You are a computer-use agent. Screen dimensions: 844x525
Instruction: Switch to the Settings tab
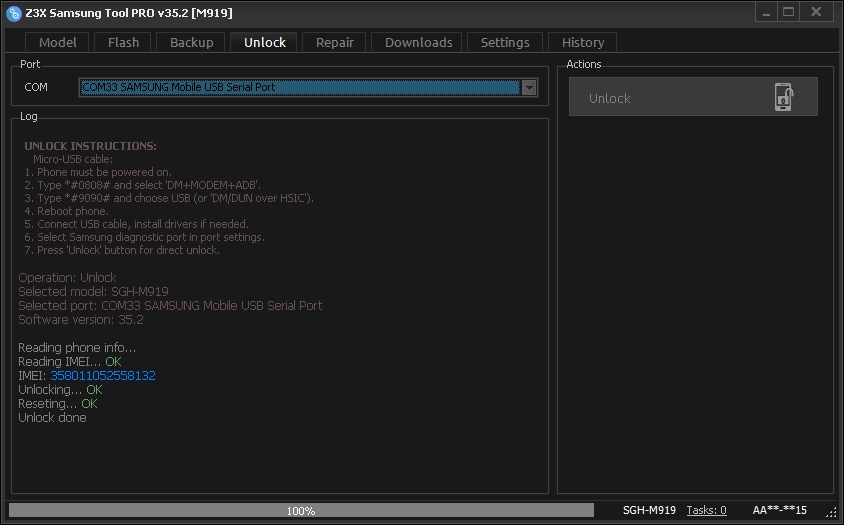(505, 43)
